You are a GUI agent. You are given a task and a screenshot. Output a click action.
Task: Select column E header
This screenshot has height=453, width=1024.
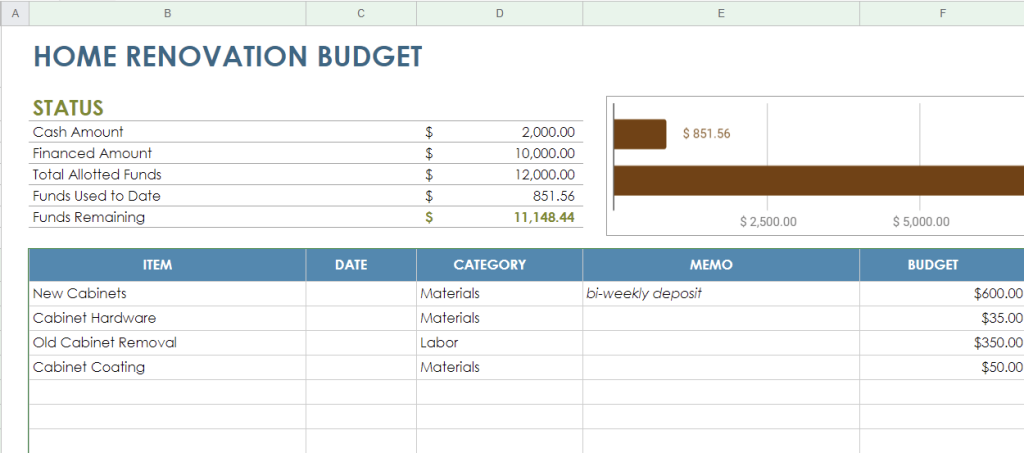(720, 13)
